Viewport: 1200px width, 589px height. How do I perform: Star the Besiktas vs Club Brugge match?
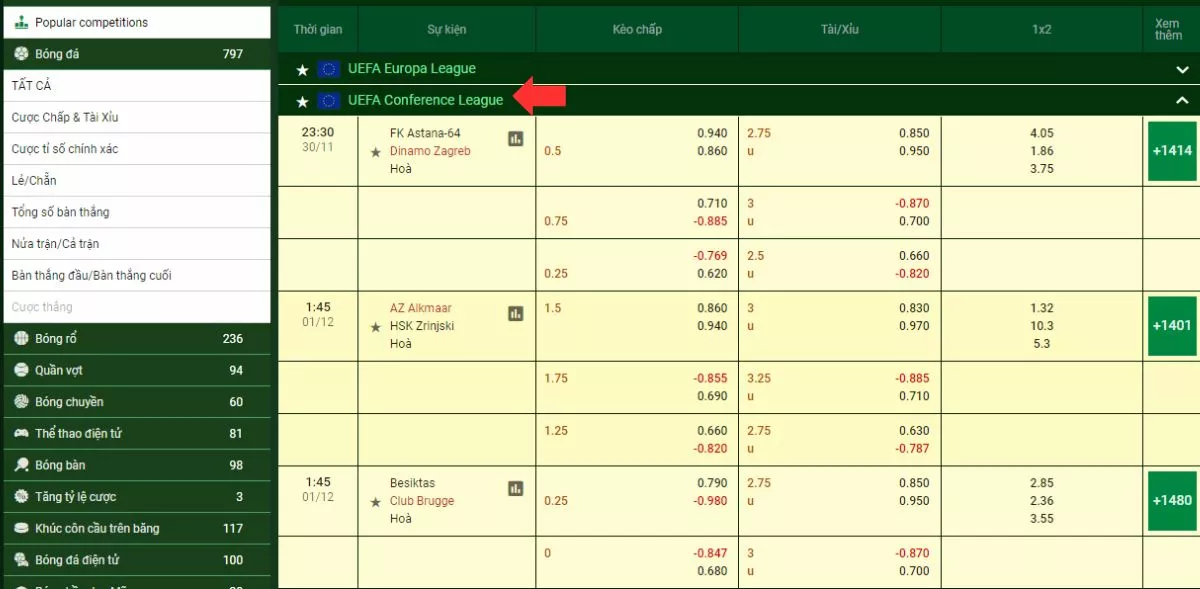(376, 502)
